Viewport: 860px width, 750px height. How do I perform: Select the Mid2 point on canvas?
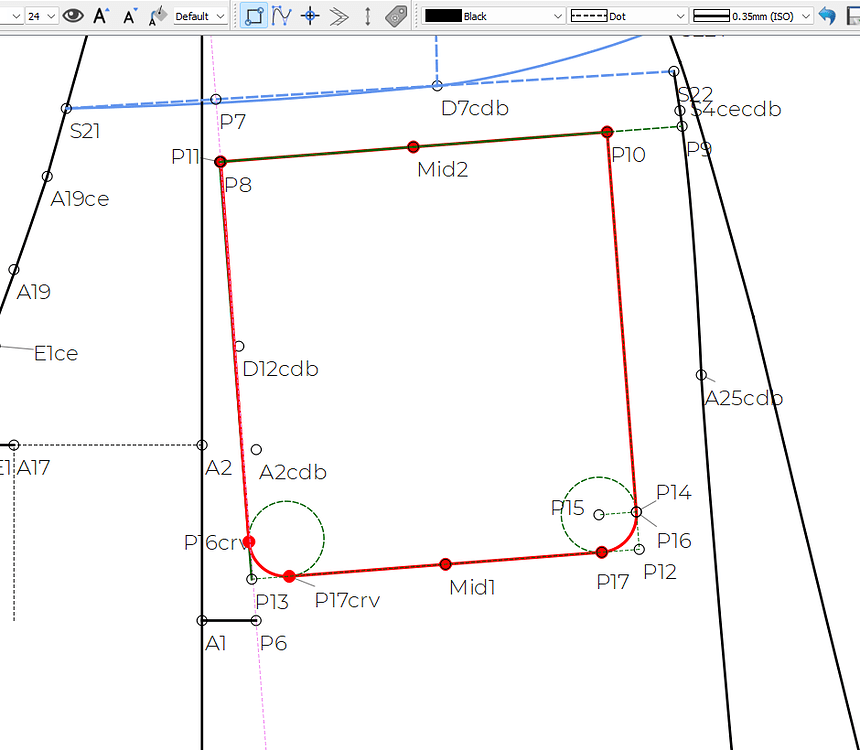(413, 147)
